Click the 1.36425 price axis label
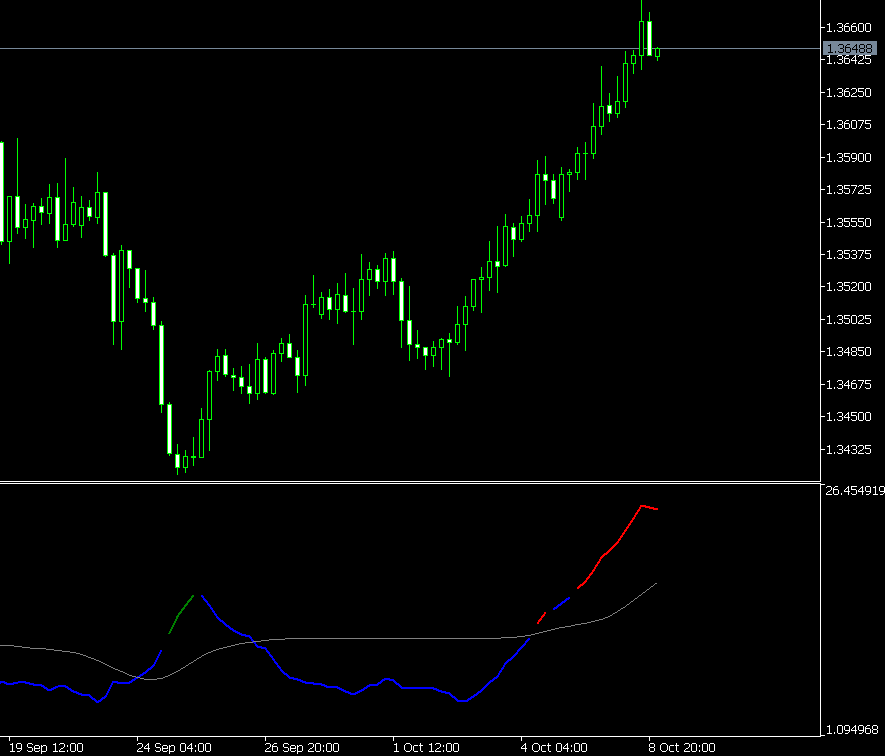885x756 pixels. coord(848,60)
